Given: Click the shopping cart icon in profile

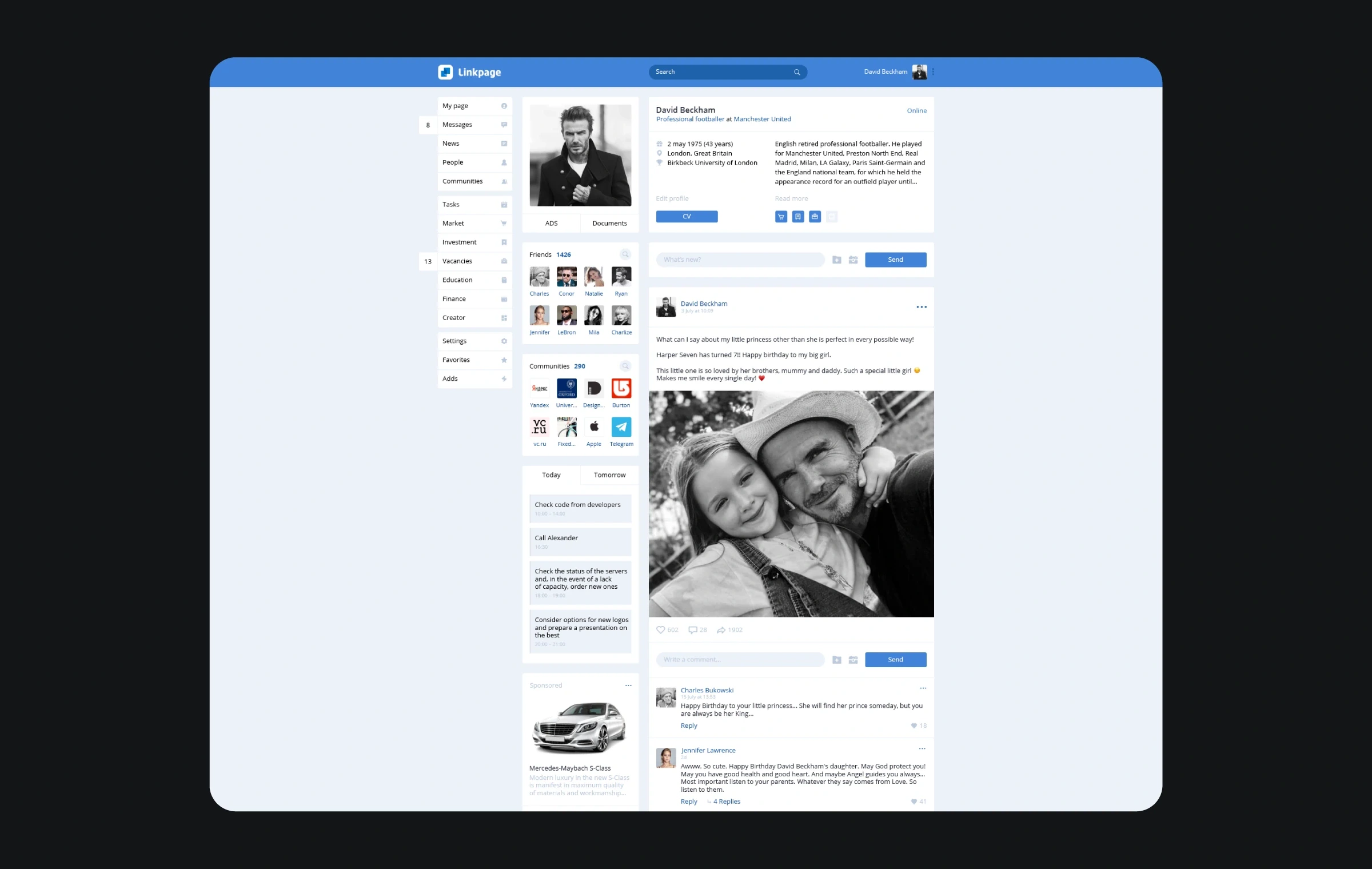Looking at the screenshot, I should point(781,217).
